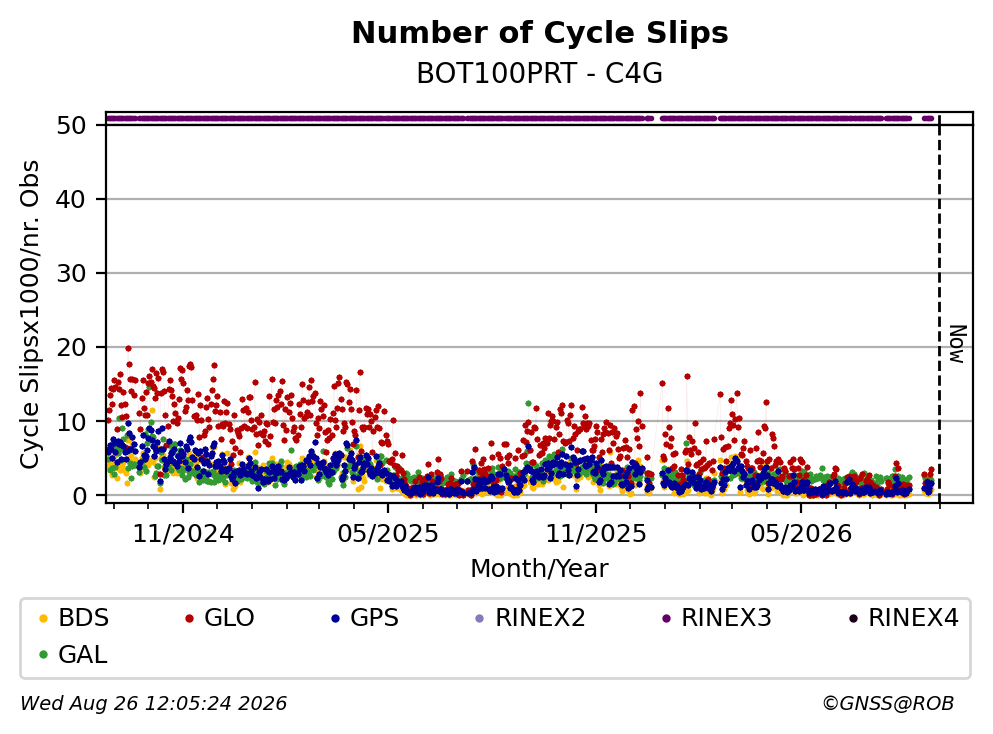Click the 05/2026 x-axis tick label
993x734 pixels.
click(801, 534)
